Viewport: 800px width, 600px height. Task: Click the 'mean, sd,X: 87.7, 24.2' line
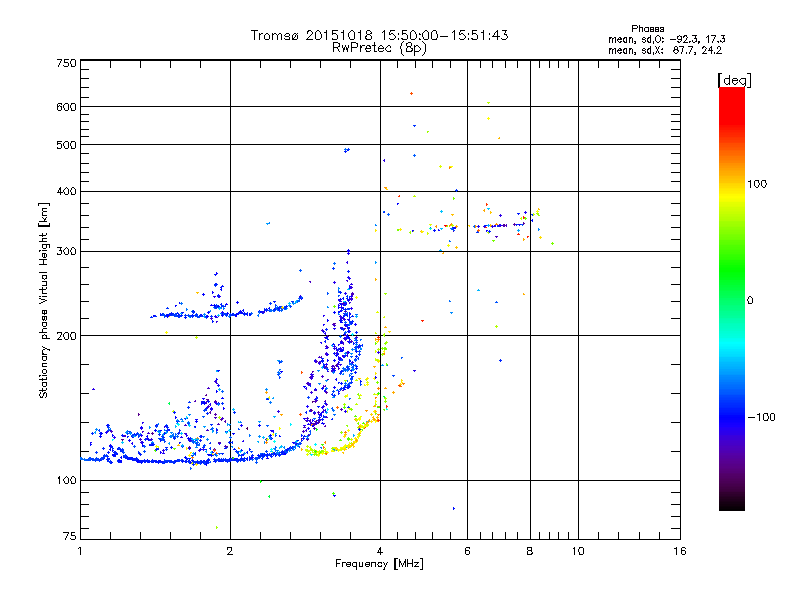[x=665, y=51]
